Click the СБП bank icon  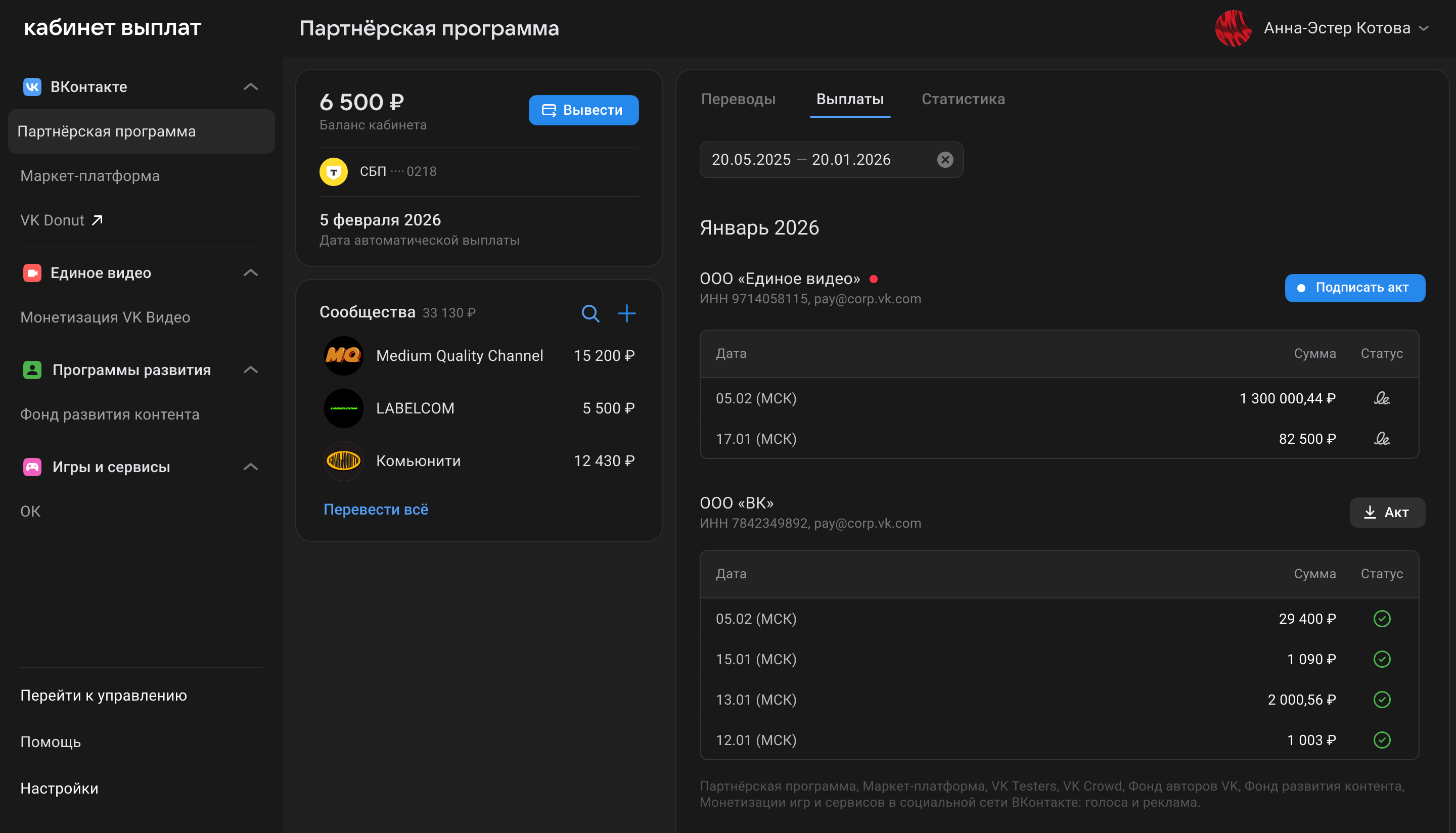(x=334, y=172)
